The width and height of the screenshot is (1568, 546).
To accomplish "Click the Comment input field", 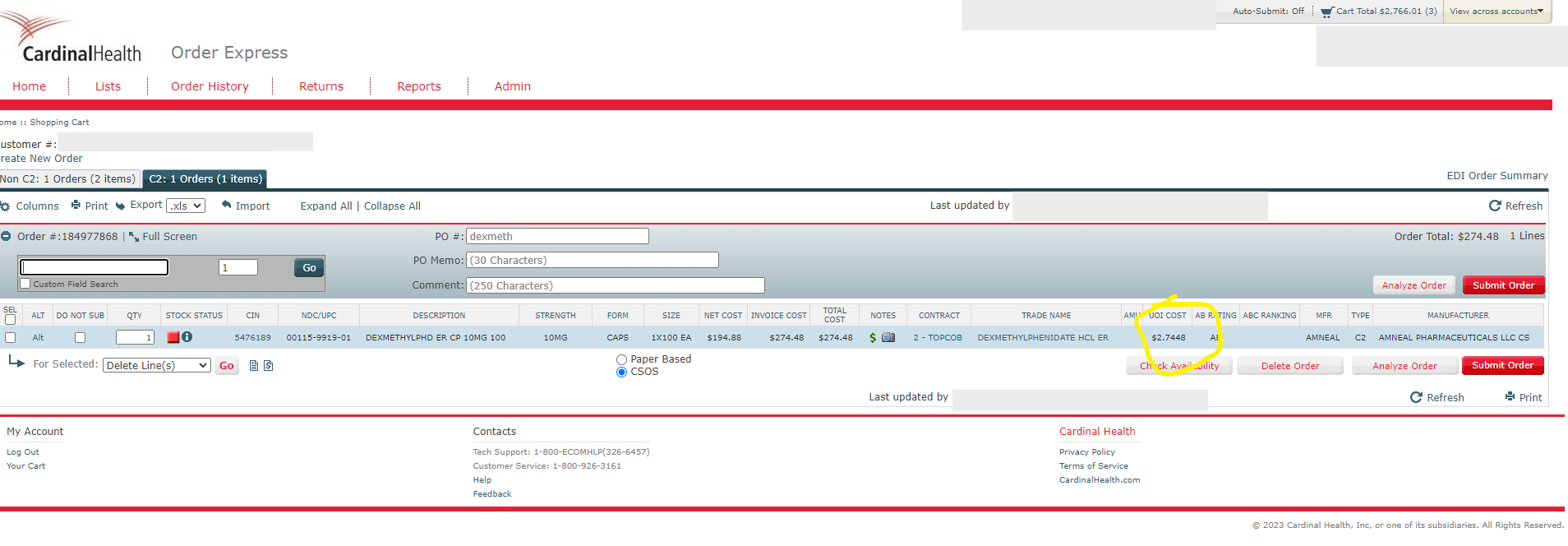I will [x=616, y=285].
